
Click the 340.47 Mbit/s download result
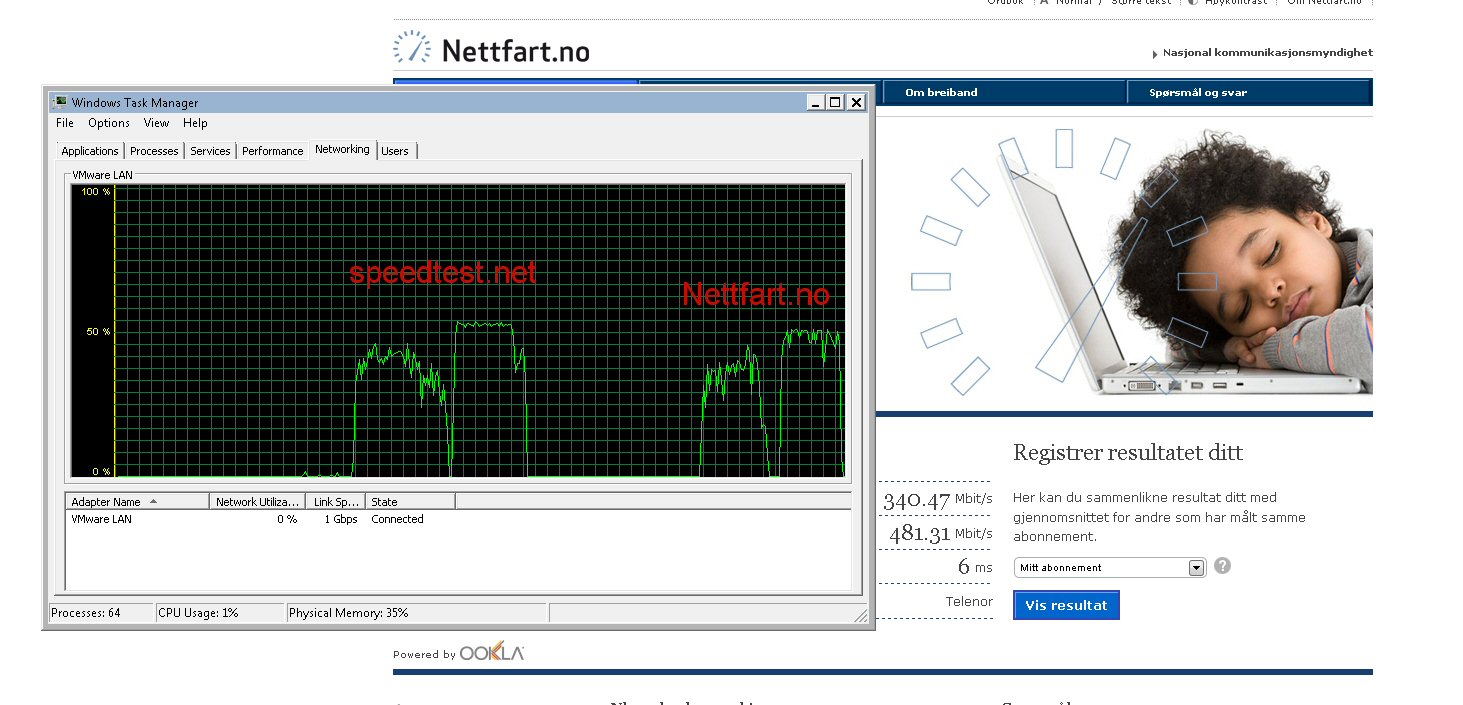coord(937,499)
